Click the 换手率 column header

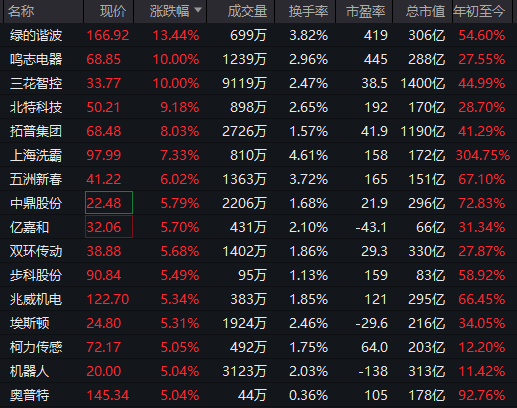coord(308,11)
